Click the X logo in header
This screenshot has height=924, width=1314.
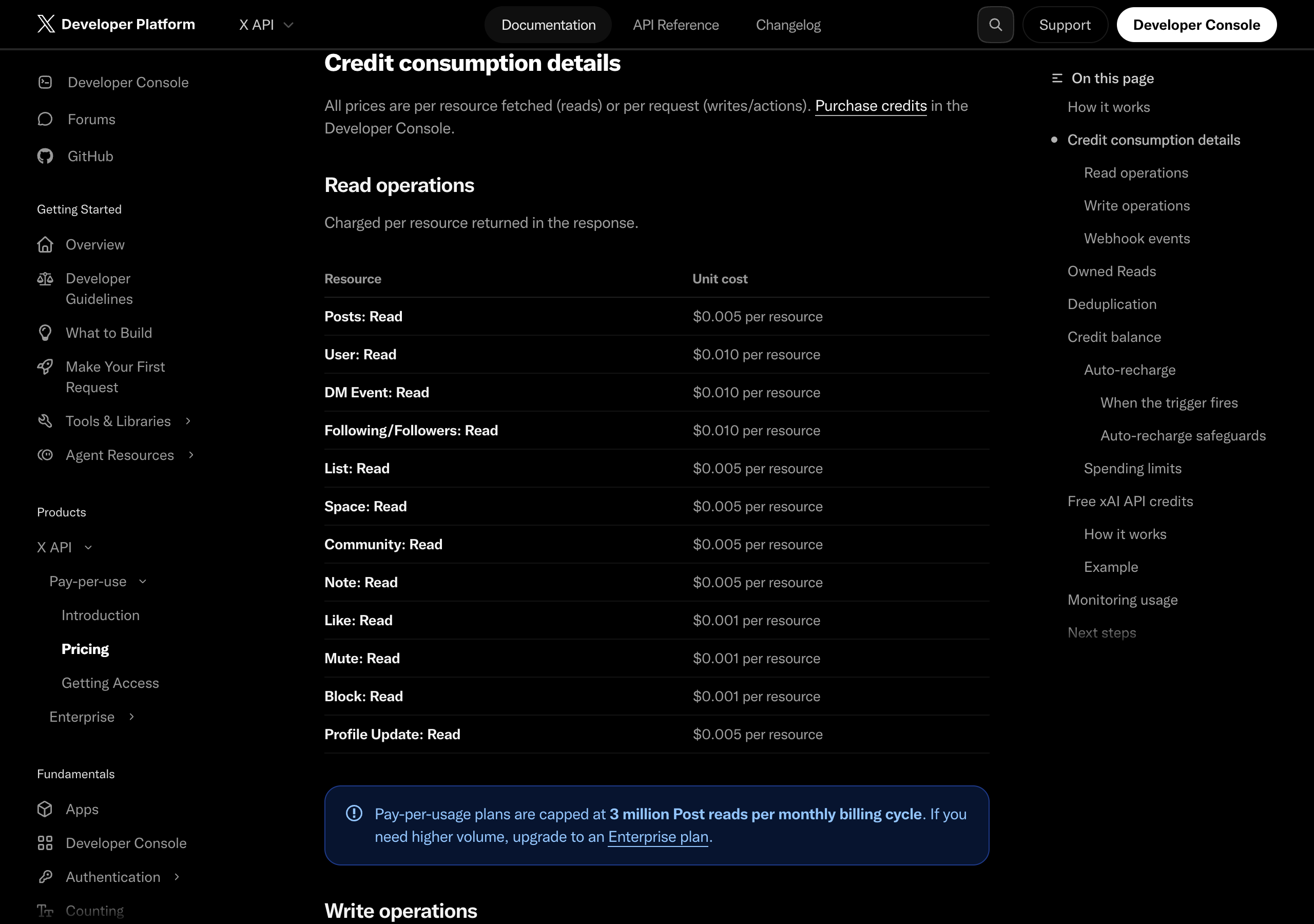[x=46, y=24]
